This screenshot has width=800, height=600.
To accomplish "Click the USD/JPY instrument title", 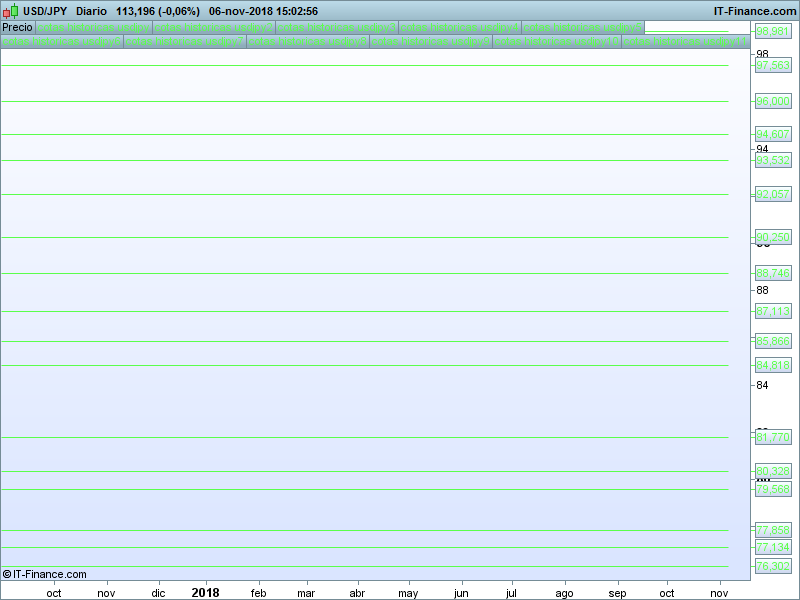I will [x=45, y=11].
